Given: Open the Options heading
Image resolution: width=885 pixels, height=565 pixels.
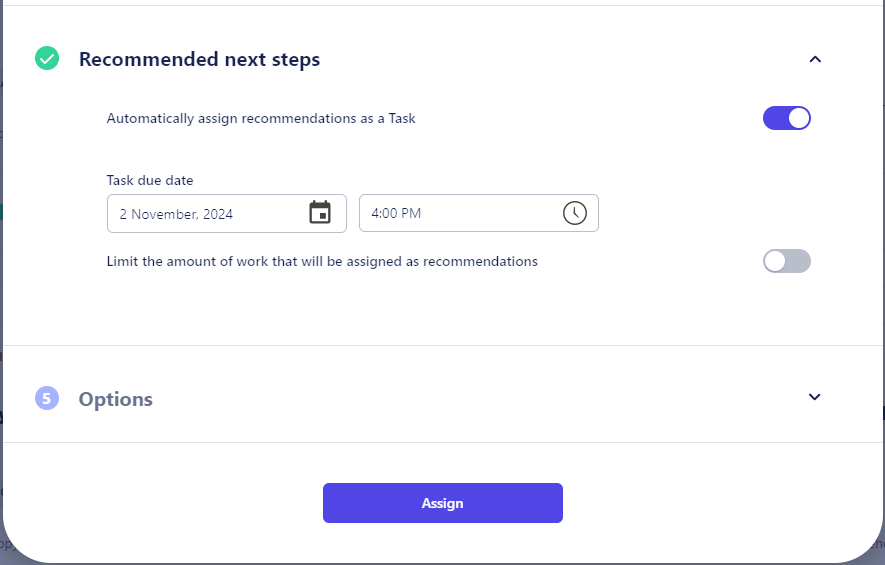Looking at the screenshot, I should pos(116,399).
